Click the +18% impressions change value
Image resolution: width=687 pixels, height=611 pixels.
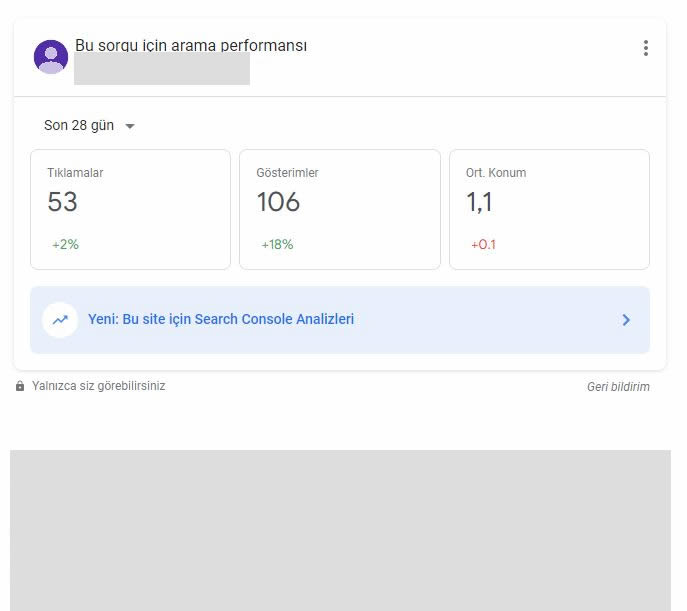coord(277,244)
